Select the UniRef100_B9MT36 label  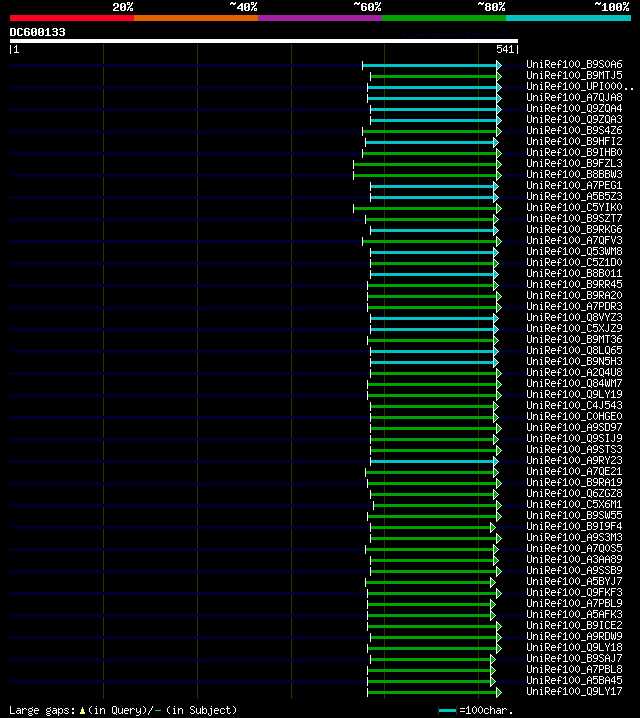[574, 339]
